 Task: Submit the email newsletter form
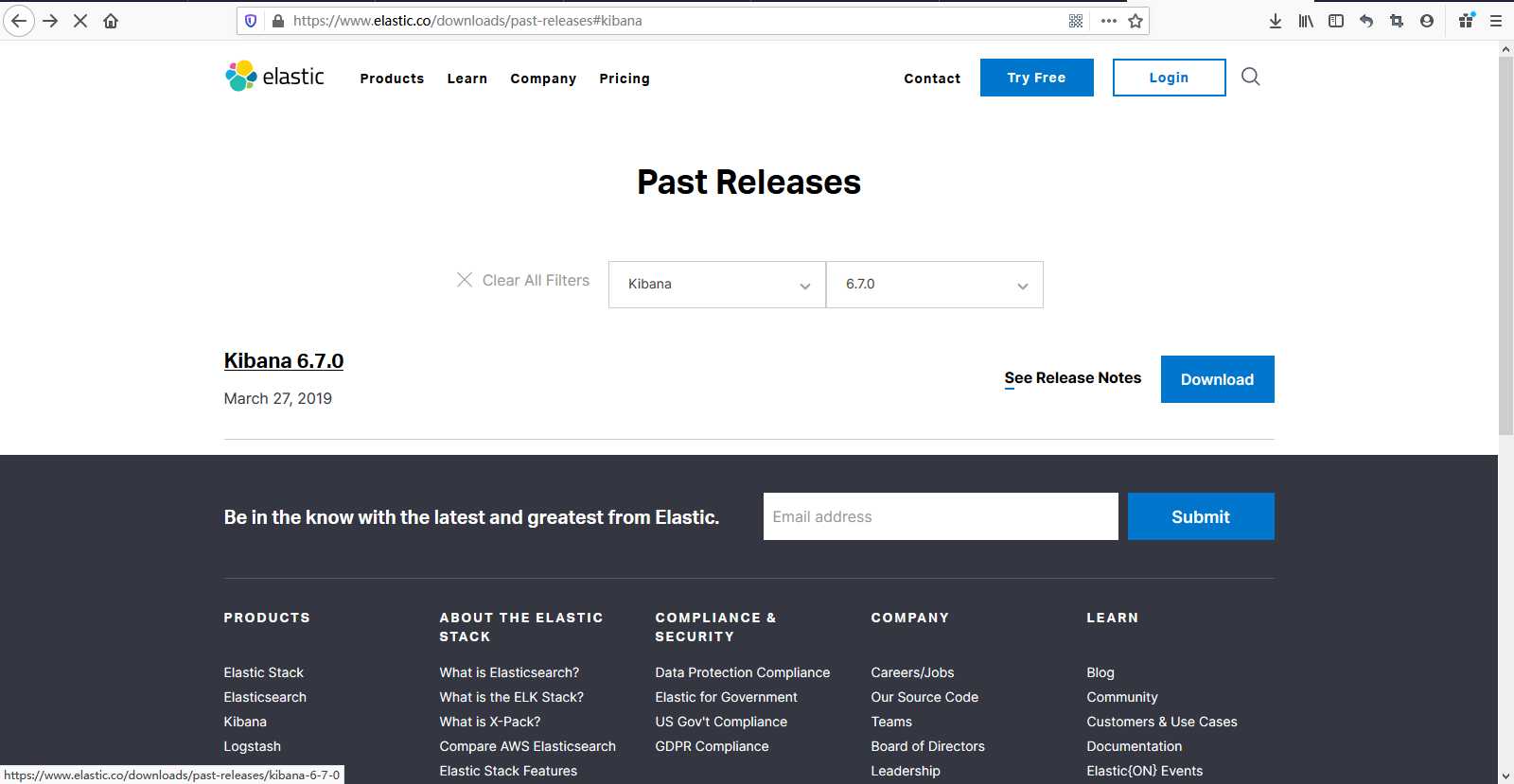[x=1201, y=516]
